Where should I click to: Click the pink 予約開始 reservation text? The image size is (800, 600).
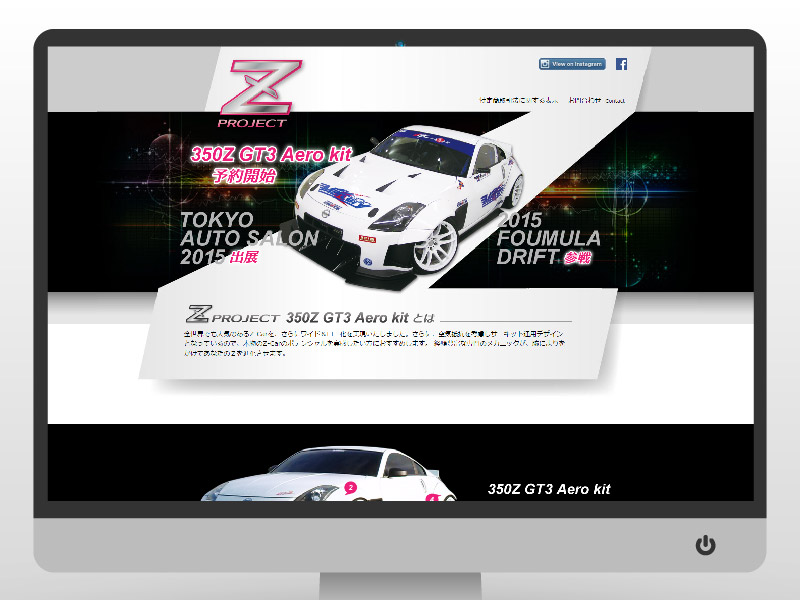pyautogui.click(x=243, y=176)
